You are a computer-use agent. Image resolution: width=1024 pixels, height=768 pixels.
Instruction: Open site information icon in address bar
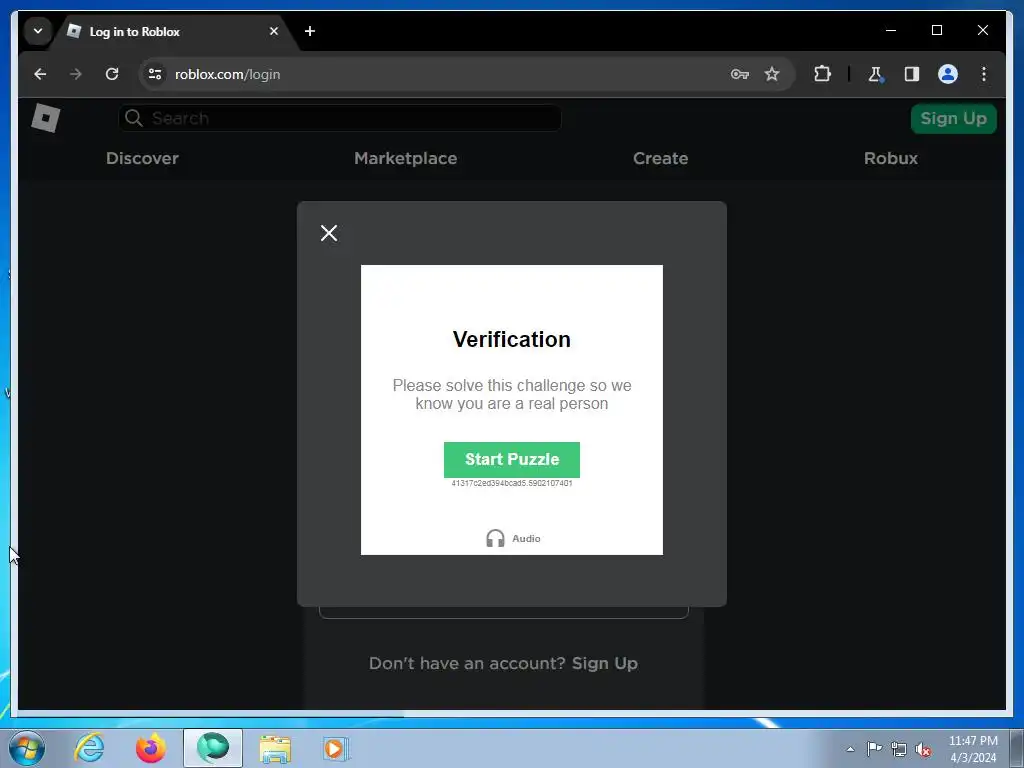[155, 74]
